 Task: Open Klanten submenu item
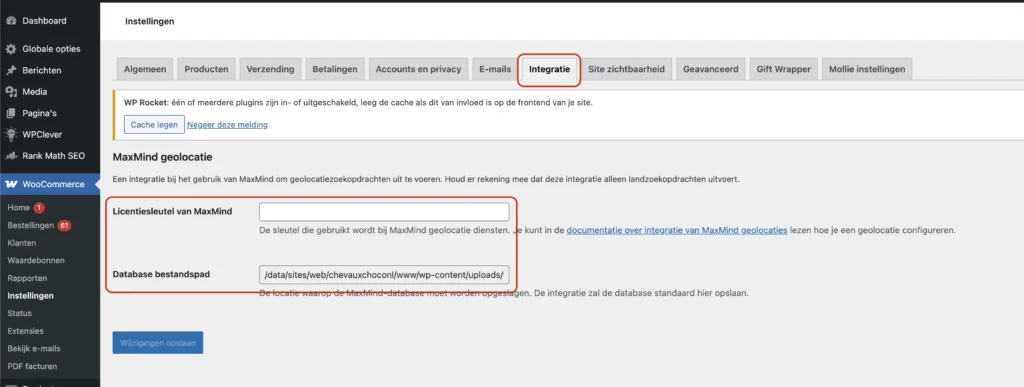pos(22,243)
